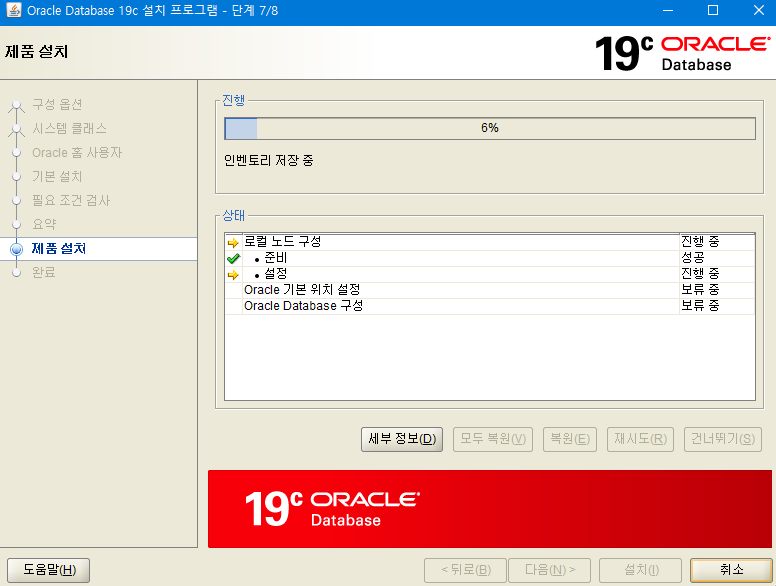Open 세부 정보(D) details button

(402, 439)
